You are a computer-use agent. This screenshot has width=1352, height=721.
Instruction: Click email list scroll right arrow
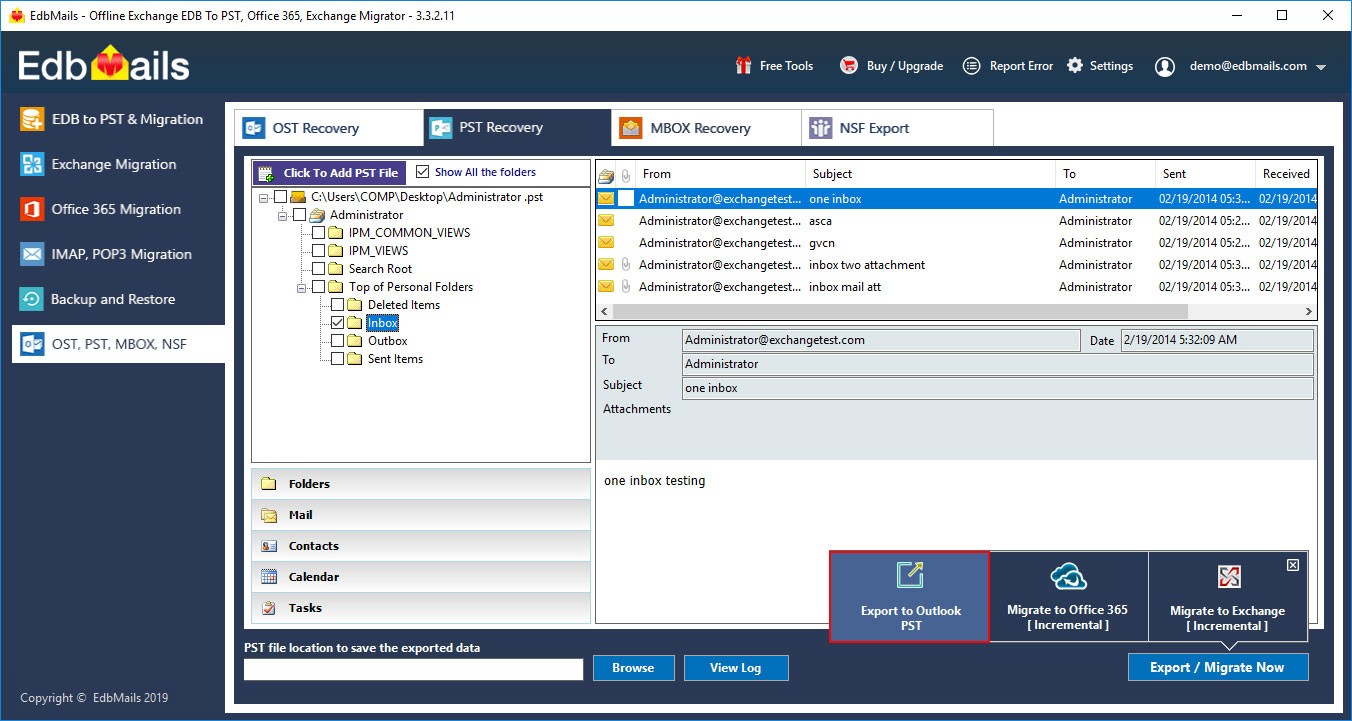pyautogui.click(x=1309, y=312)
